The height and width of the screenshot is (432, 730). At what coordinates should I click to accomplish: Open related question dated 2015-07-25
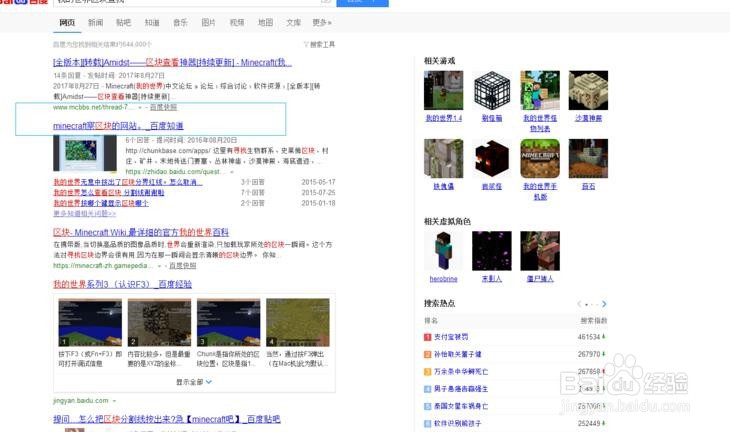coord(108,193)
